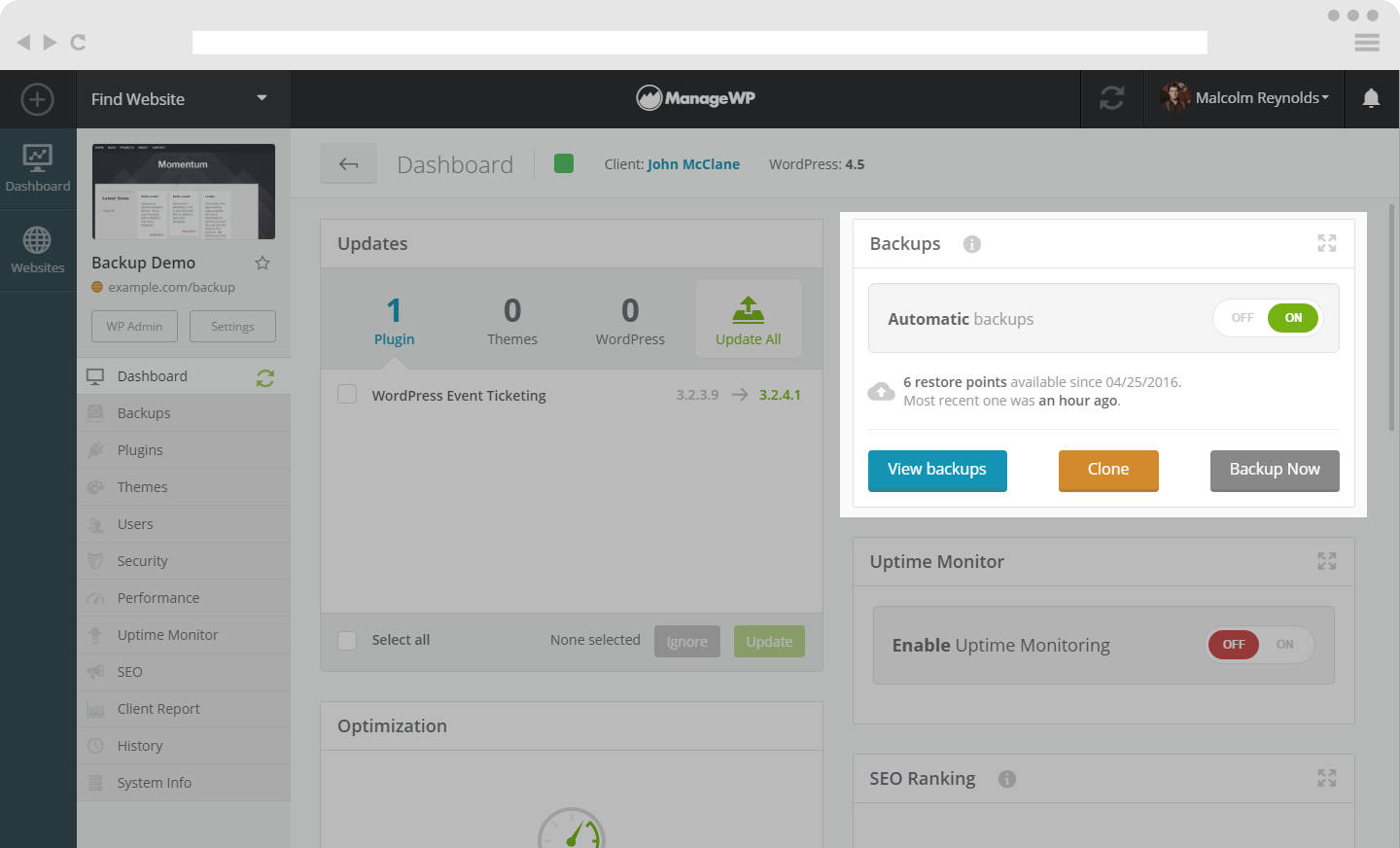Click the Backup Demo site name
The width and height of the screenshot is (1400, 848).
[144, 263]
